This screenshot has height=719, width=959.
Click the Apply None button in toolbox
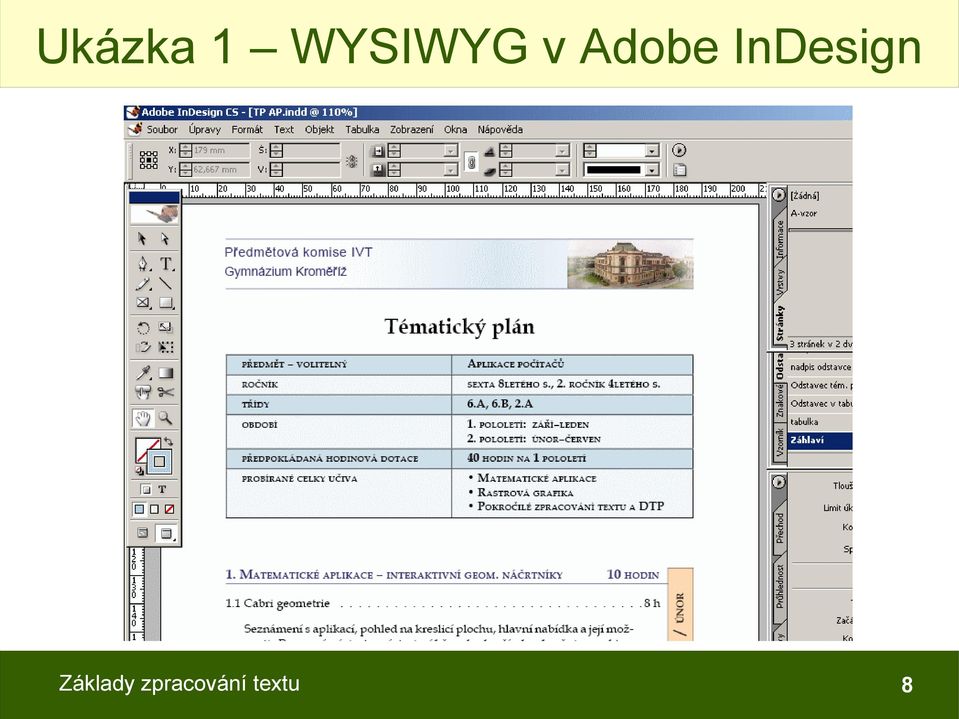[x=169, y=509]
